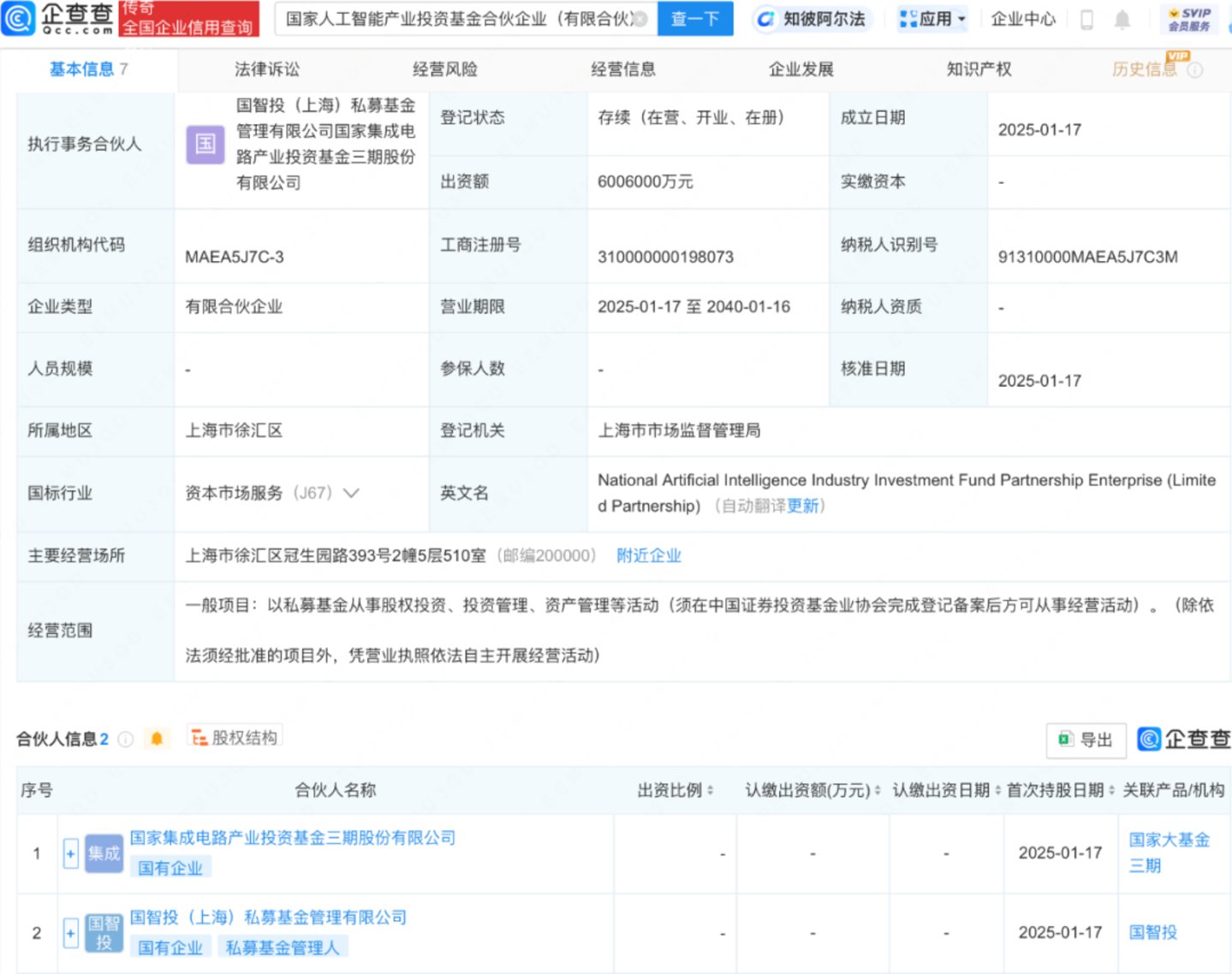This screenshot has width=1232, height=974.
Task: Click the SVIP 会员服务 crown icon
Action: [x=1189, y=19]
